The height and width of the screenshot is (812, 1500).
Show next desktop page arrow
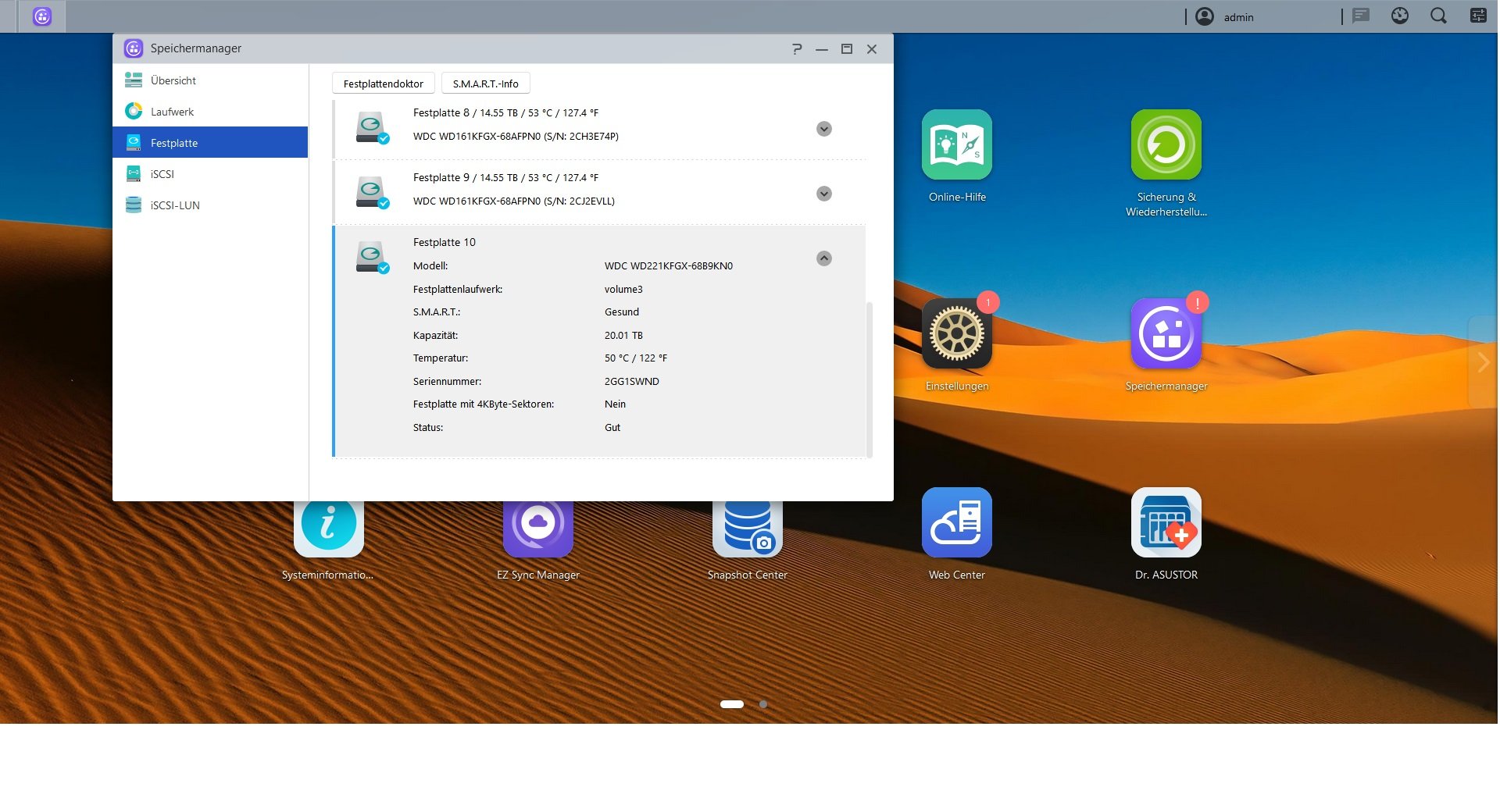(1483, 361)
